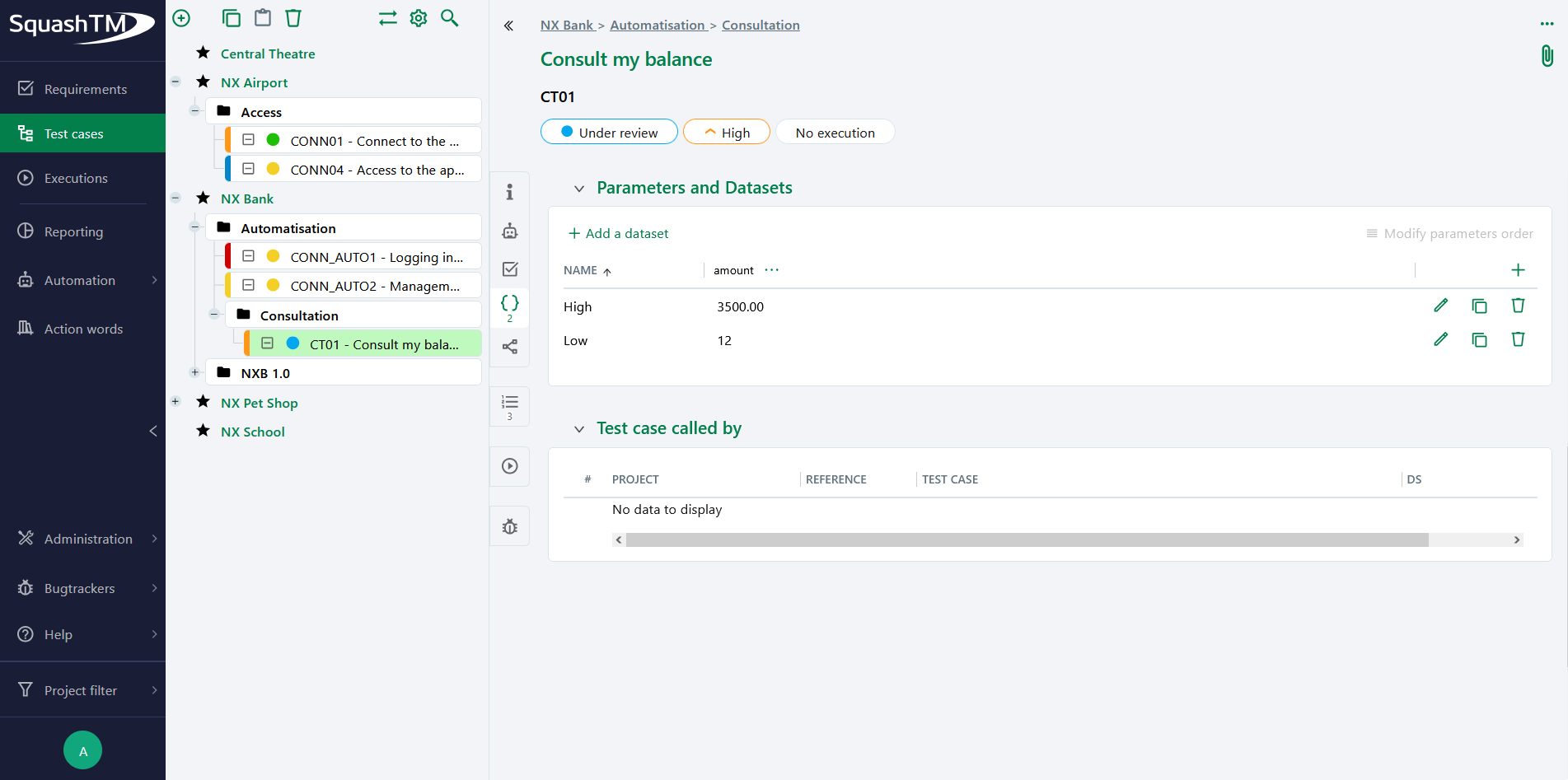Click the import/export arrows icon in tree toolbar
The width and height of the screenshot is (1568, 780).
pos(388,18)
